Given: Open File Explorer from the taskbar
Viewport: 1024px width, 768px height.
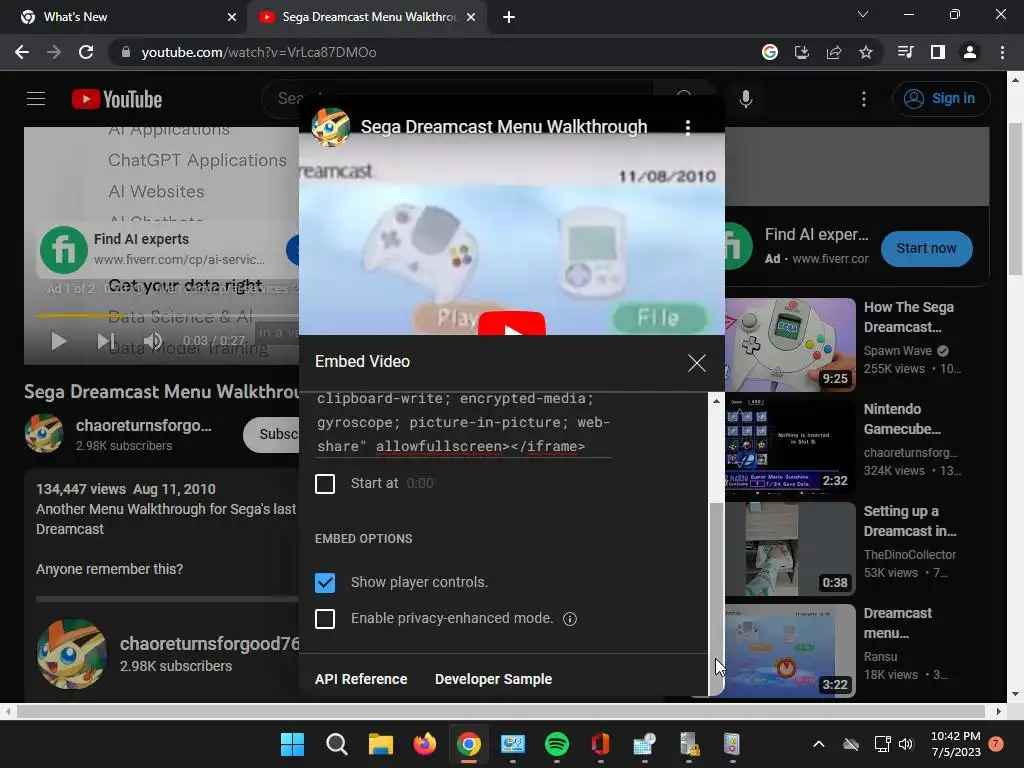Looking at the screenshot, I should (x=380, y=744).
